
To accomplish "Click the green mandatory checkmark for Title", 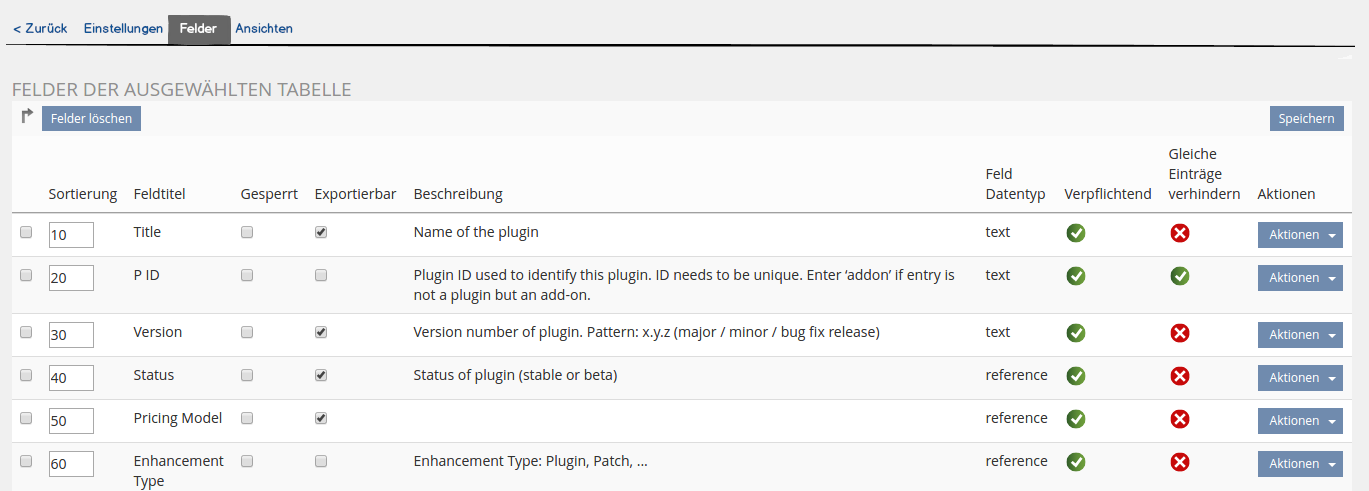I will (x=1076, y=234).
